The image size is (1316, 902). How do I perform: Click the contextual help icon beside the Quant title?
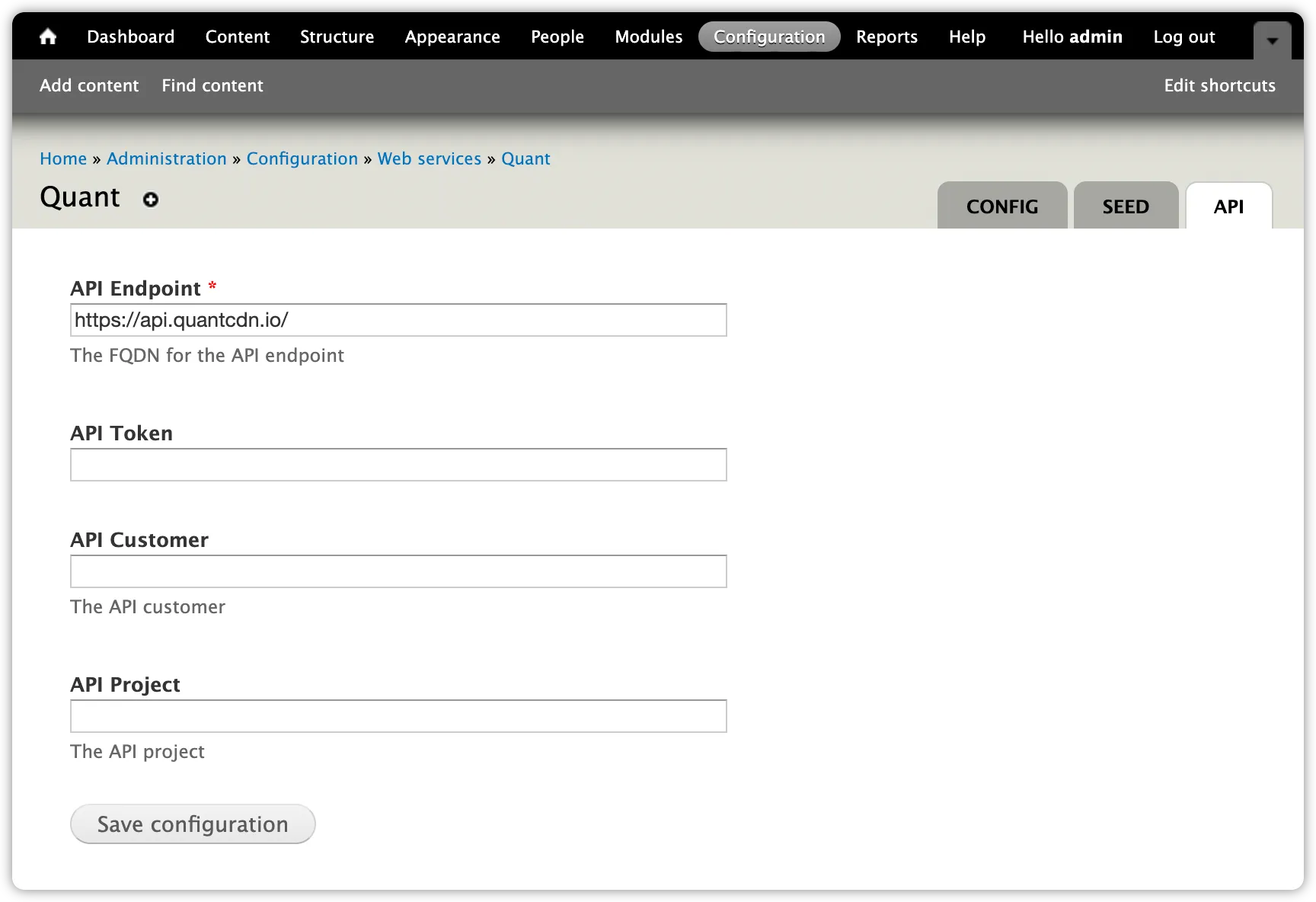click(150, 200)
